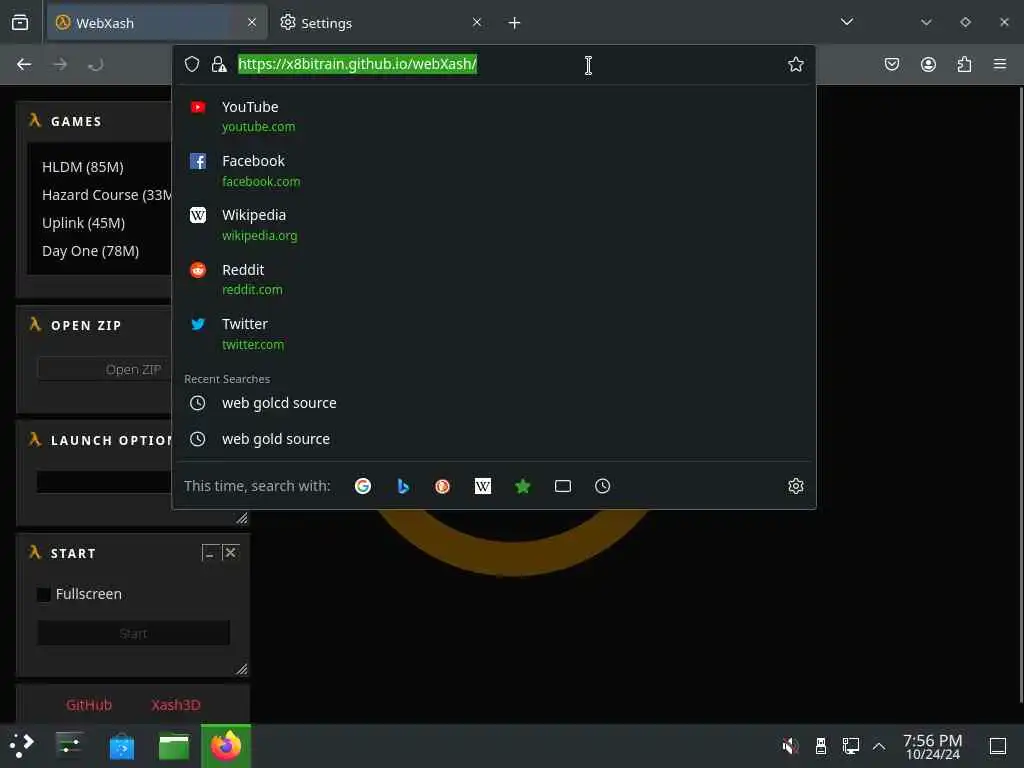
Task: Select the Twitter suggestion
Action: point(494,334)
